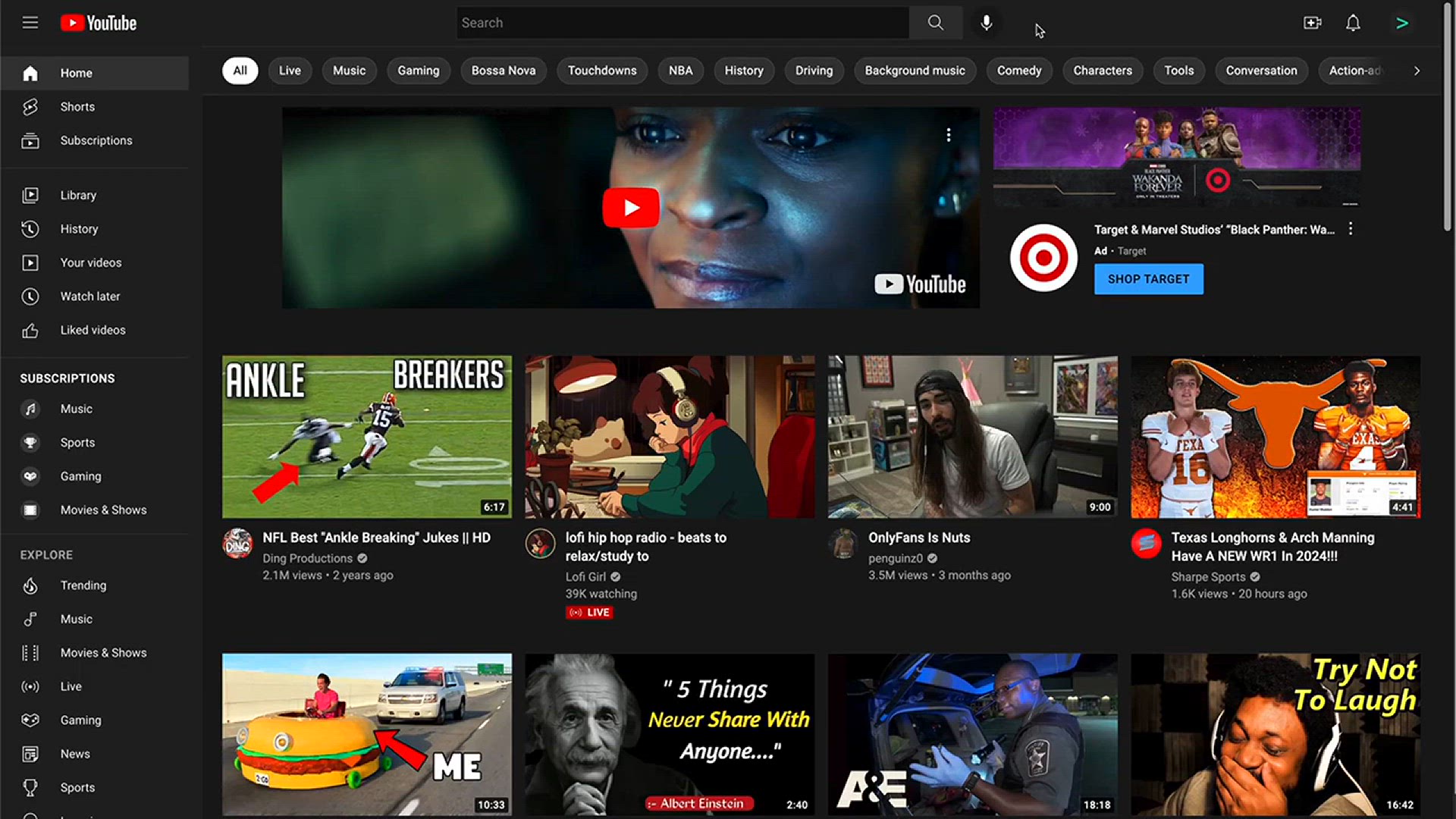Open Sharpe Sports channel link
Image resolution: width=1456 pixels, height=819 pixels.
[1208, 577]
